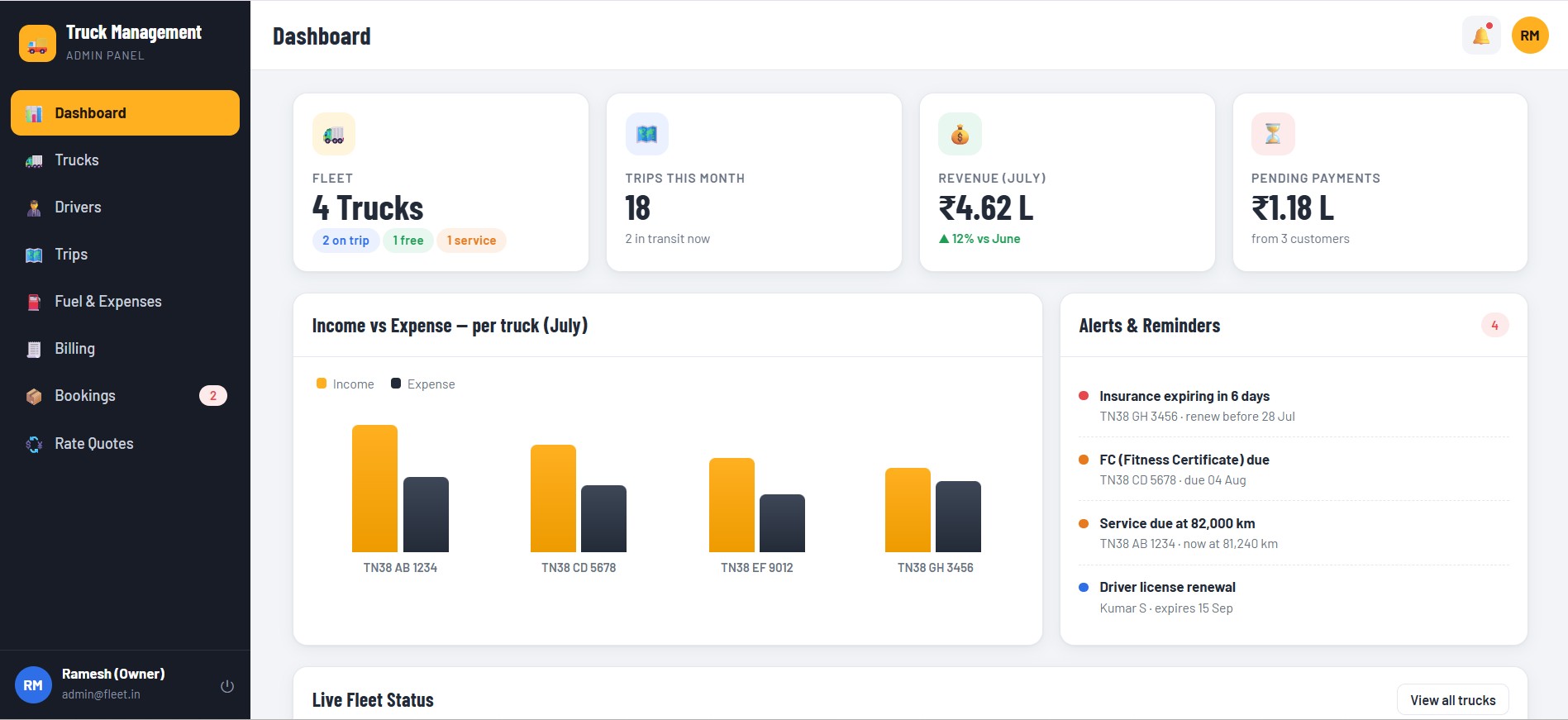The height and width of the screenshot is (720, 1568).
Task: Click the expense bar for TN38 AB 1234
Action: (426, 514)
